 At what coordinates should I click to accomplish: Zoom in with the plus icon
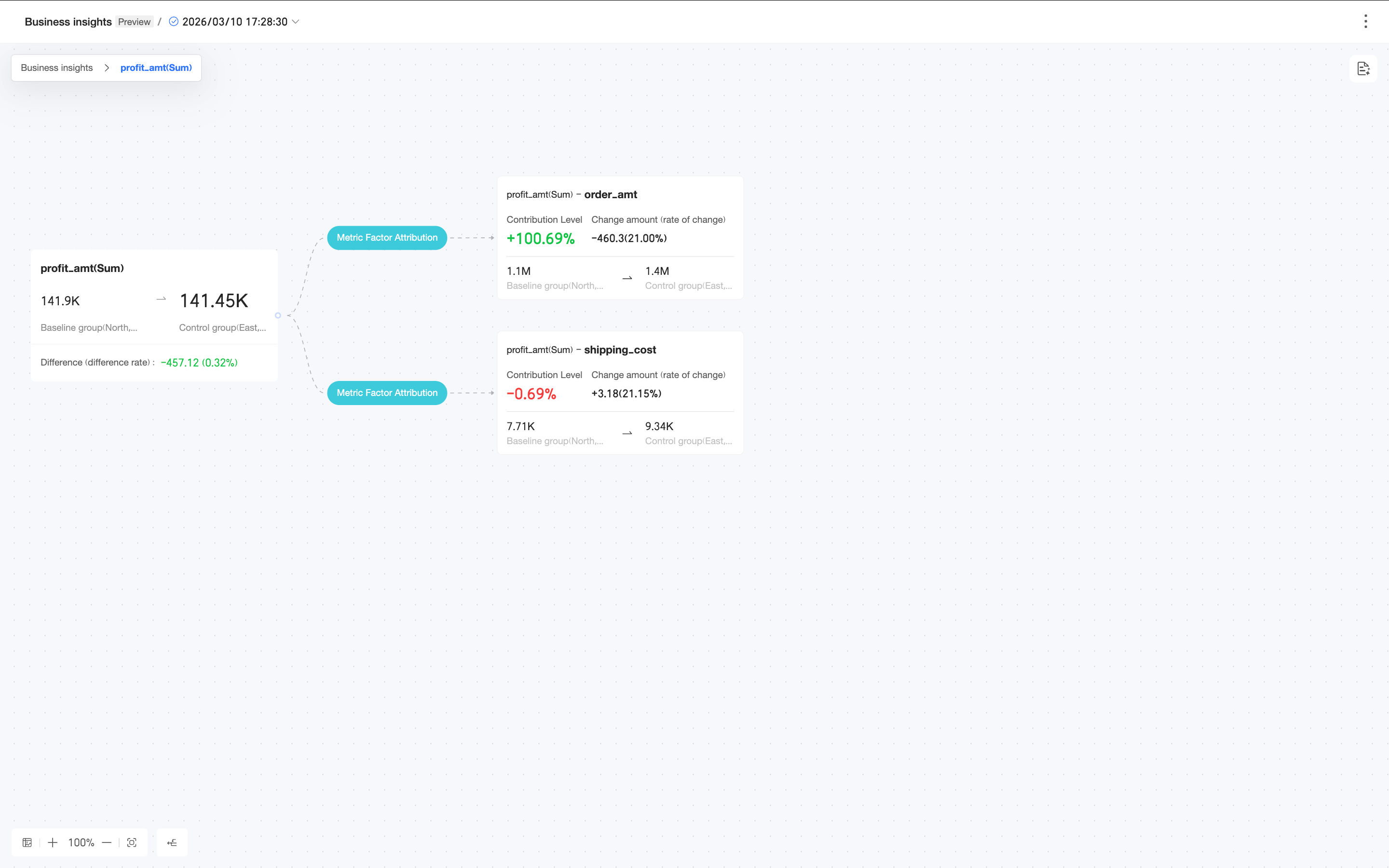coord(53,842)
